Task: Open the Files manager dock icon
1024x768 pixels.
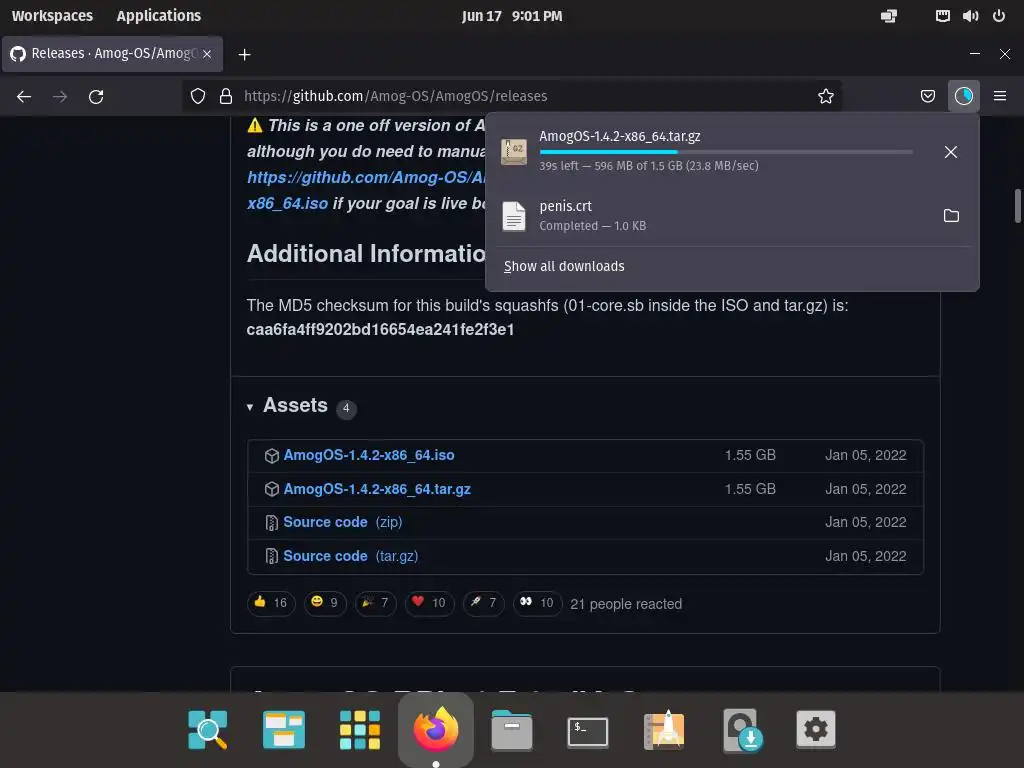Action: click(x=512, y=729)
